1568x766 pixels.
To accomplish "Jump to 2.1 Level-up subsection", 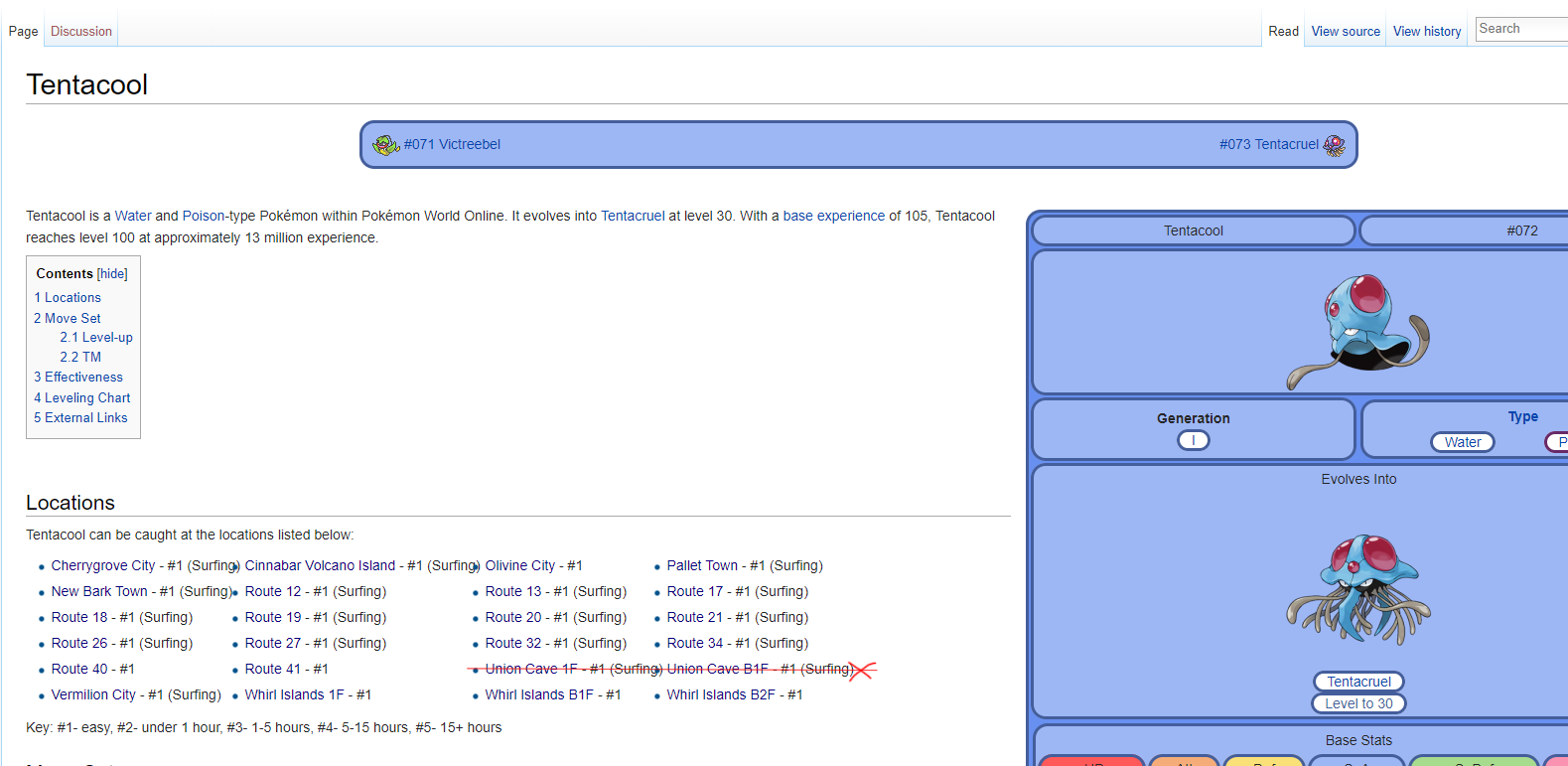I will click(96, 337).
